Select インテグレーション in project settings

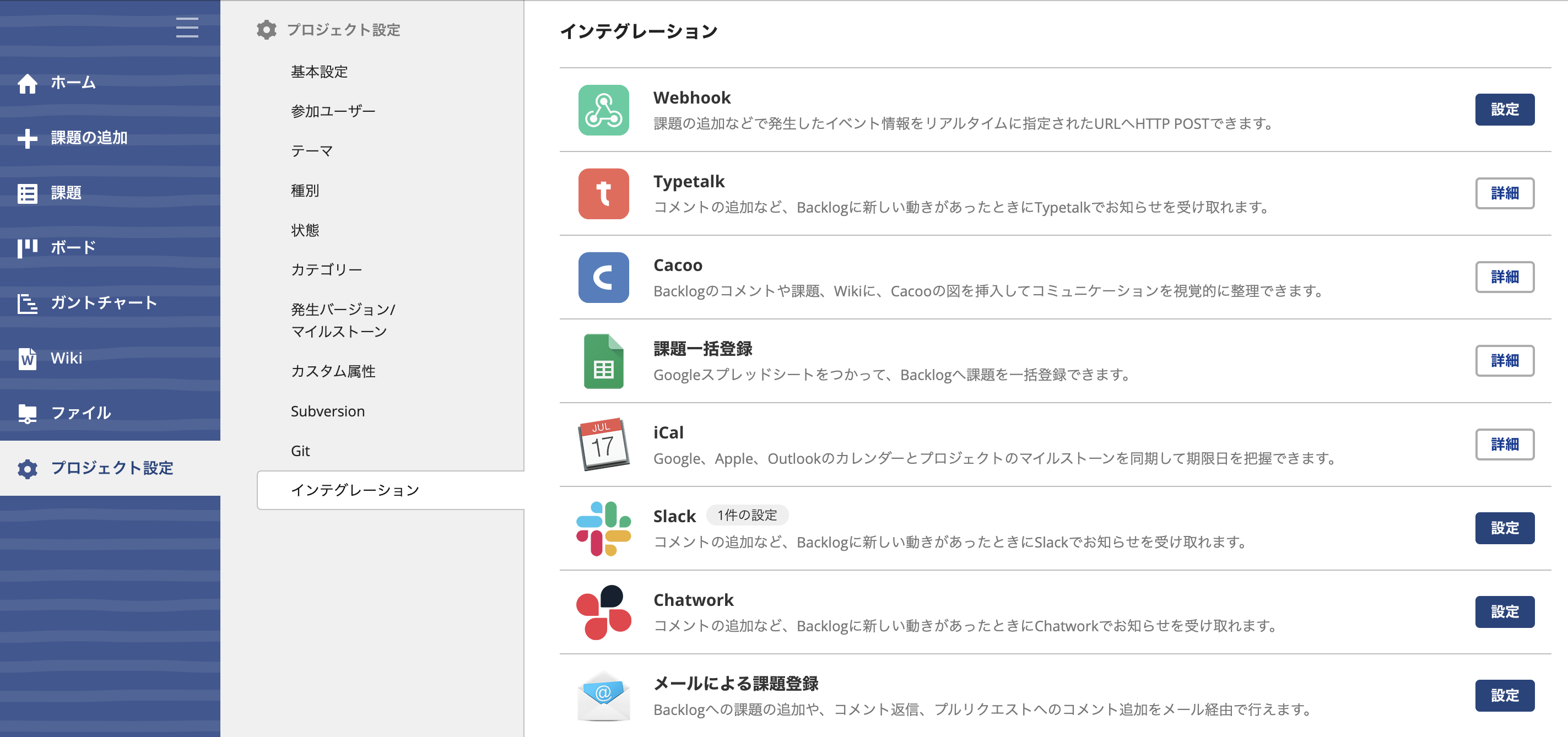[390, 491]
